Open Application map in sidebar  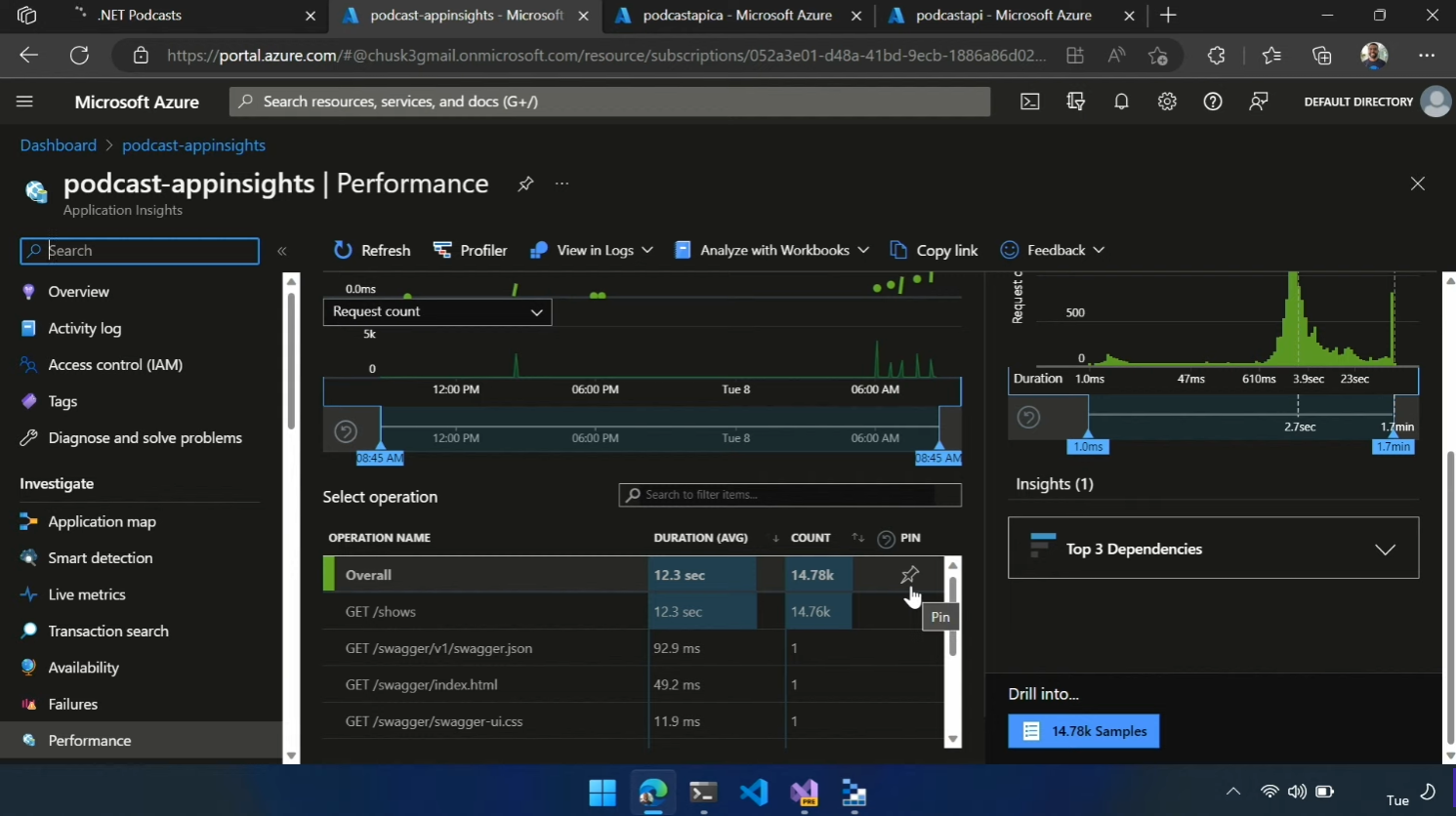tap(102, 521)
